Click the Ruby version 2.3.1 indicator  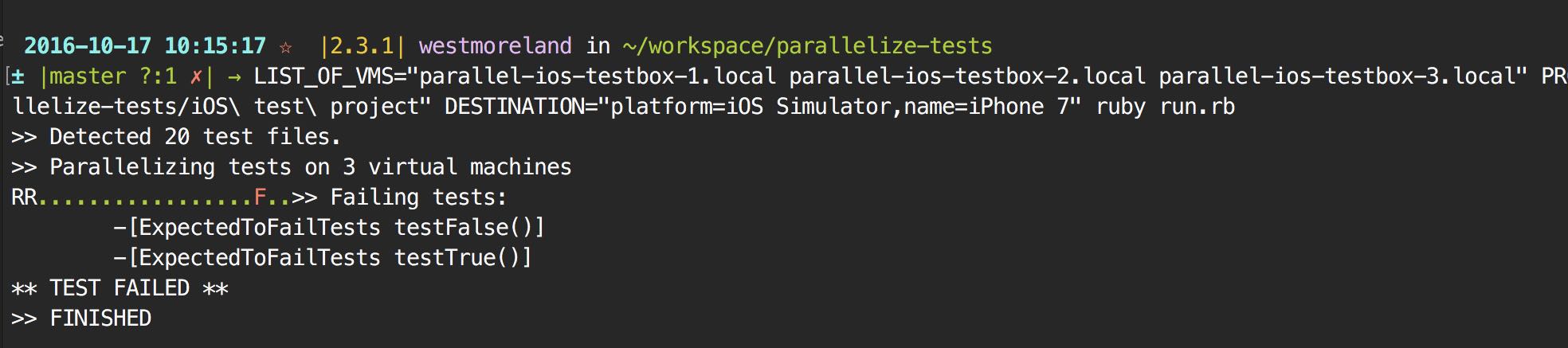click(362, 46)
